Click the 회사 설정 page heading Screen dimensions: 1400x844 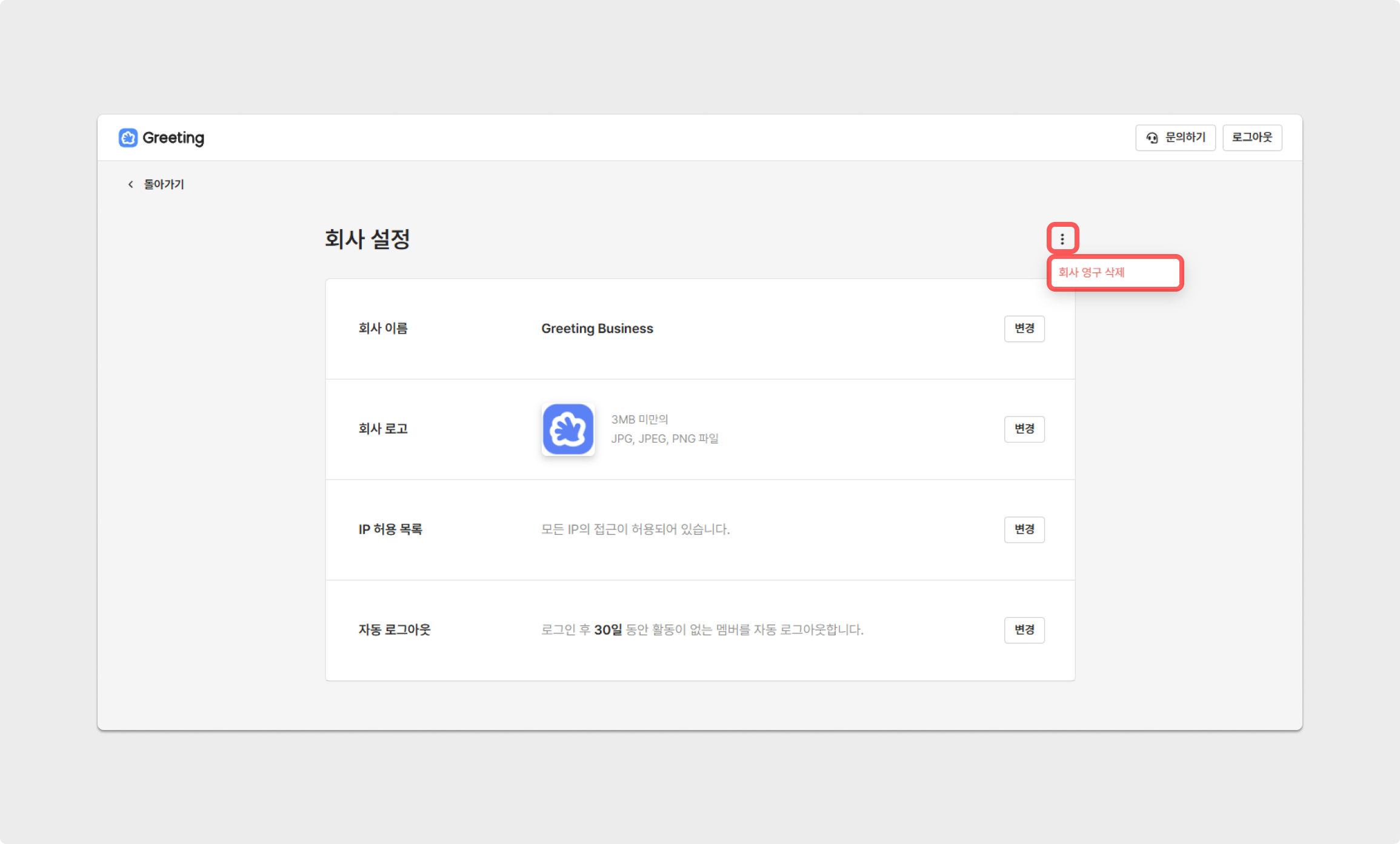tap(367, 239)
